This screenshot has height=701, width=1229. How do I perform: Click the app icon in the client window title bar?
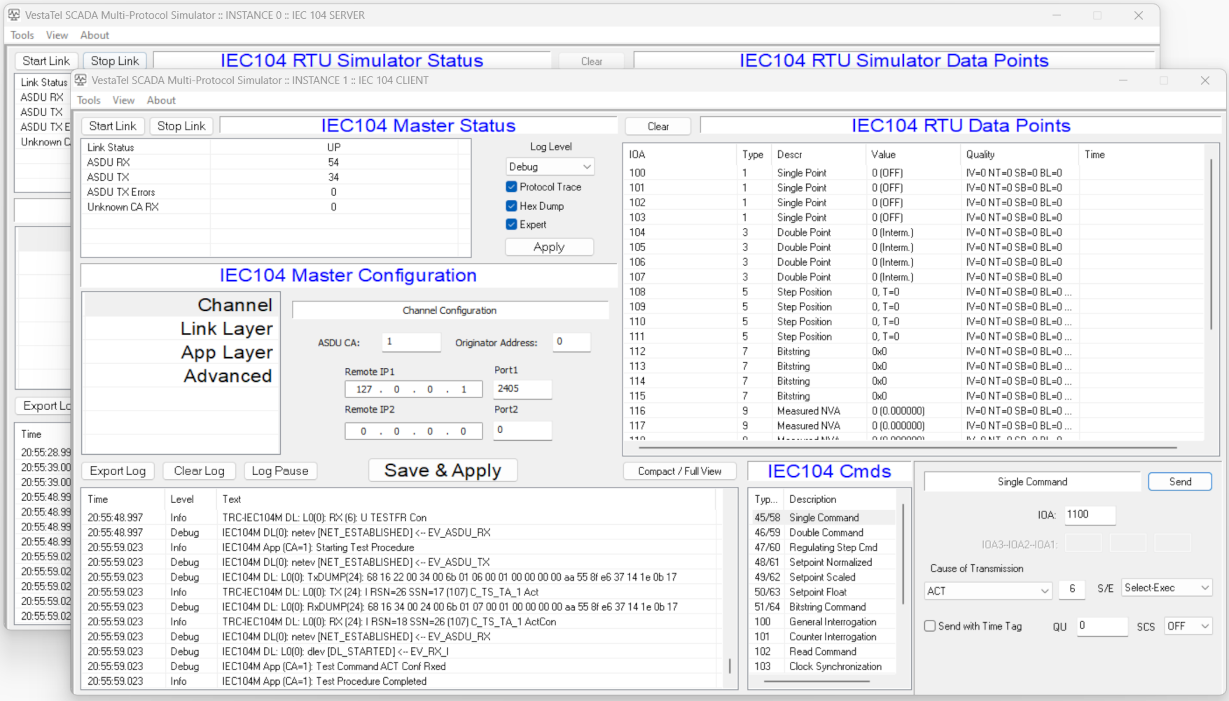80,80
